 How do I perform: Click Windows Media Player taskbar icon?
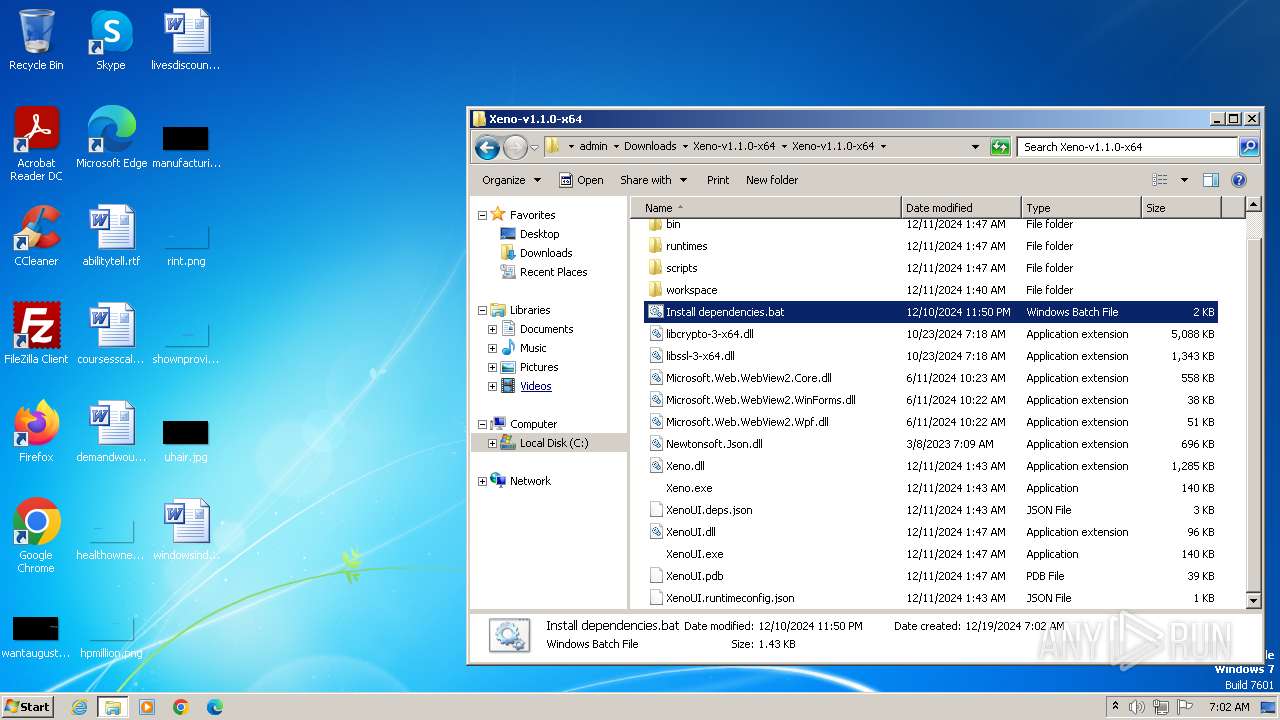pyautogui.click(x=147, y=707)
